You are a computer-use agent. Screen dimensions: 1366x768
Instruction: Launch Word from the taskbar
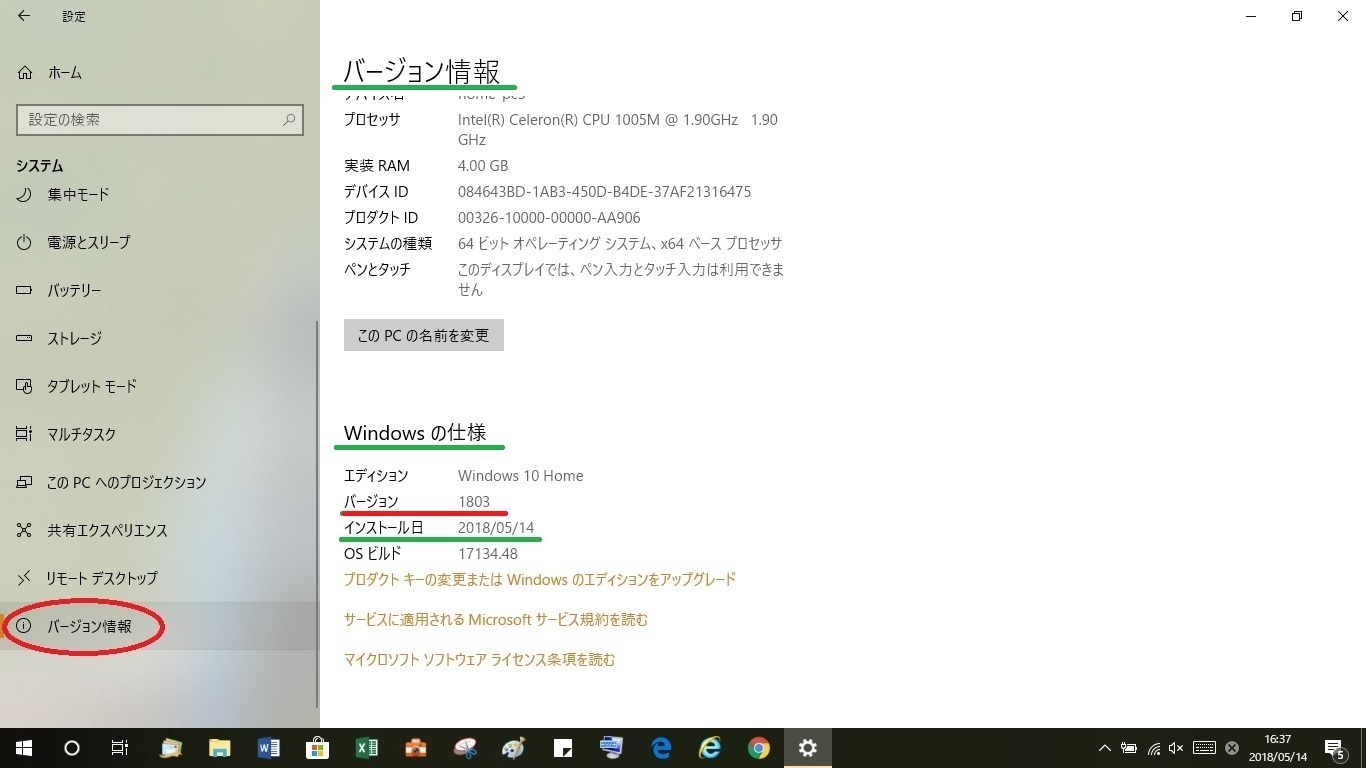[268, 748]
